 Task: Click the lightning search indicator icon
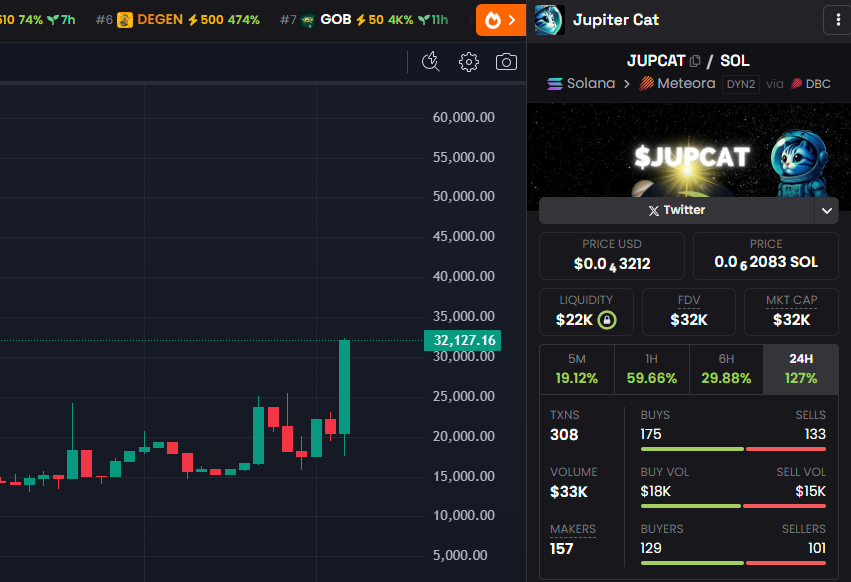click(x=431, y=62)
